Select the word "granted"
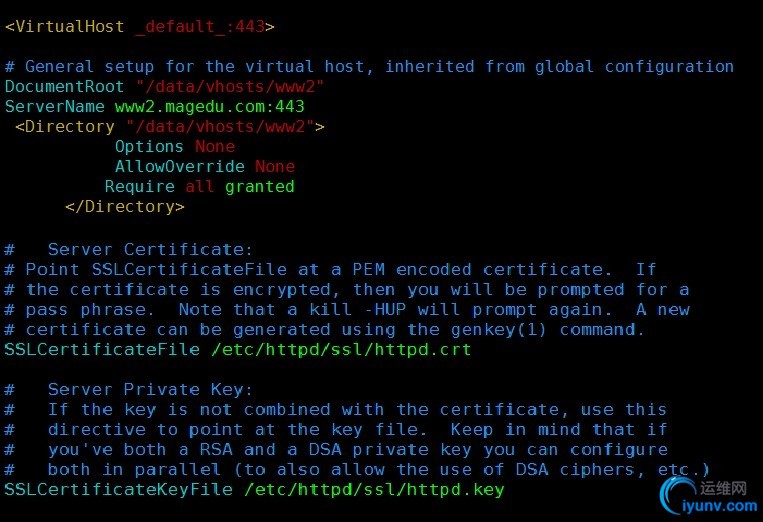This screenshot has width=763, height=522. point(260,186)
